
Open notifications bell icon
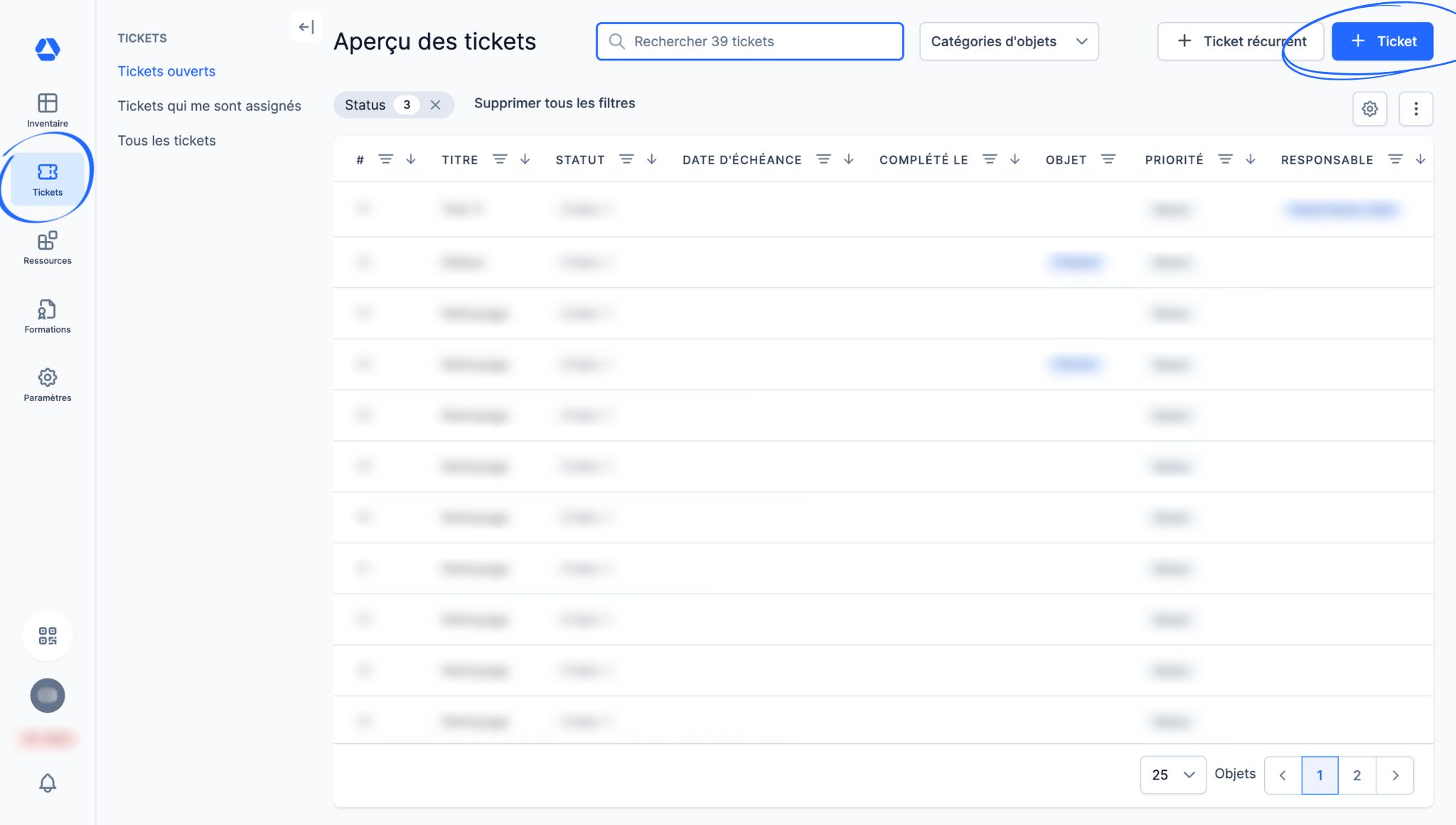click(48, 783)
